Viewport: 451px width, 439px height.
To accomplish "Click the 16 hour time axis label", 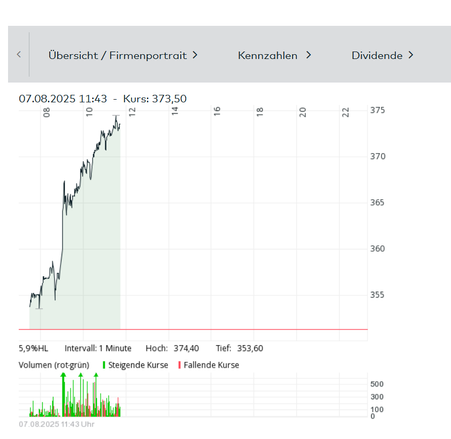I will click(x=217, y=112).
